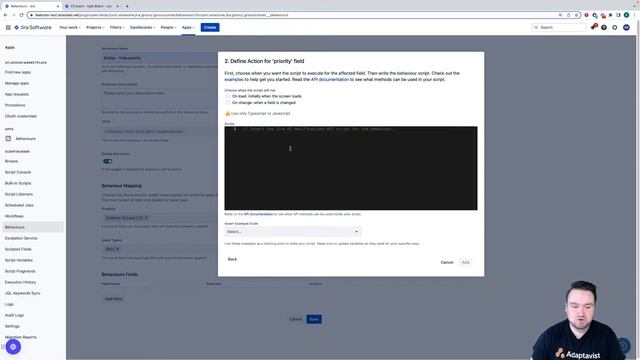Screen dimensions: 640x360
Task: Click the browser back arrow
Action: 5,15
